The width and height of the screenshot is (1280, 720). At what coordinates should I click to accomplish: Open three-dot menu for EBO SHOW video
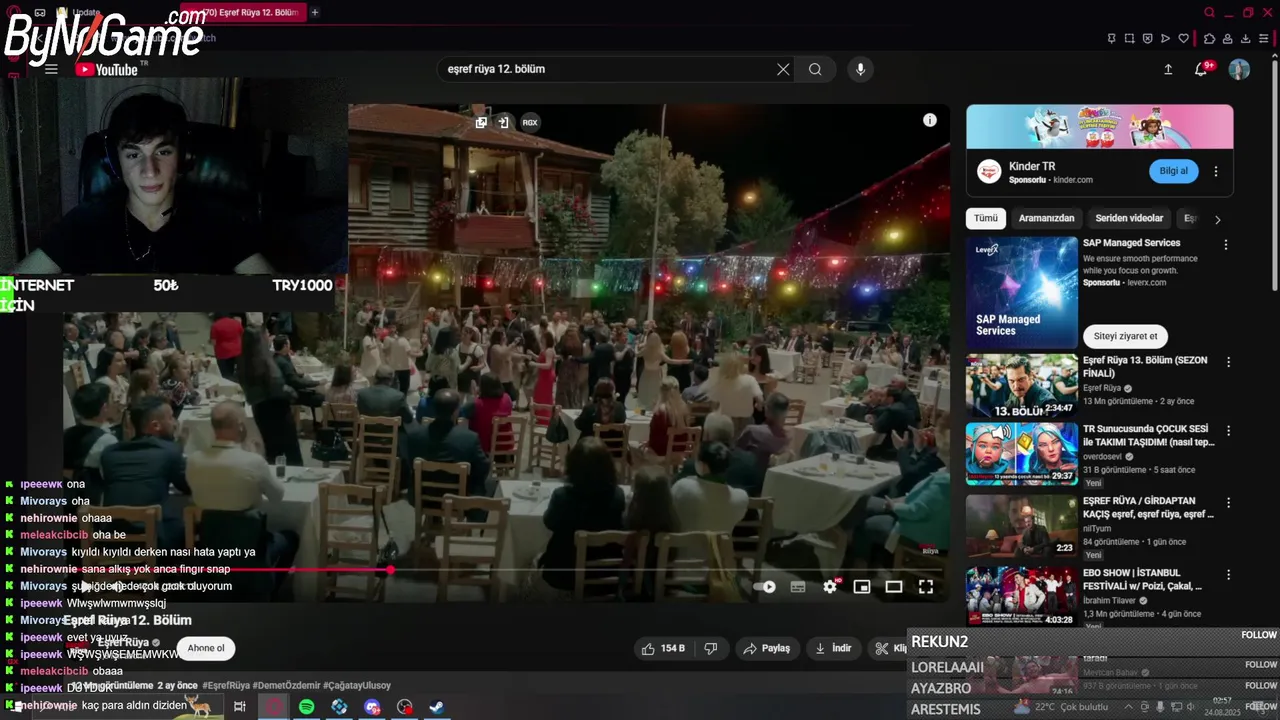pyautogui.click(x=1229, y=575)
